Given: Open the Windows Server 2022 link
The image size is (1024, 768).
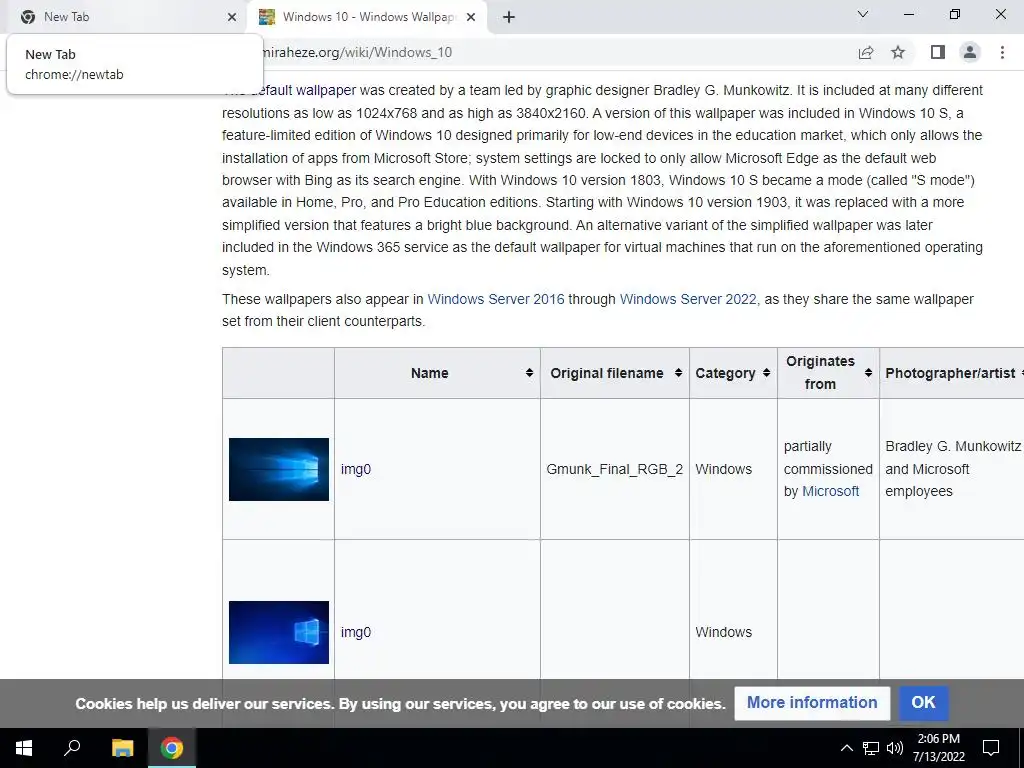Looking at the screenshot, I should coord(688,299).
